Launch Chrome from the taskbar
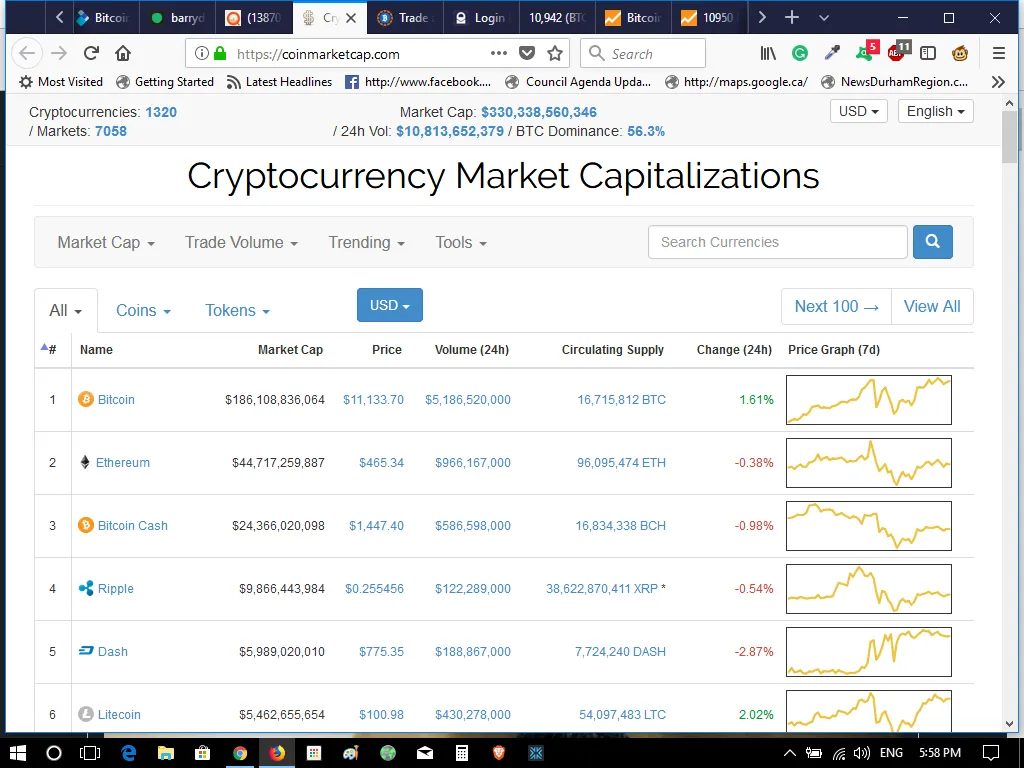This screenshot has height=768, width=1024. tap(240, 753)
